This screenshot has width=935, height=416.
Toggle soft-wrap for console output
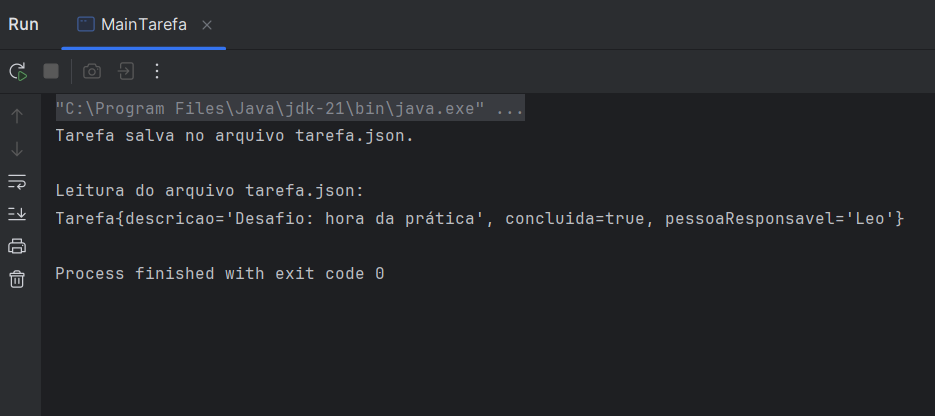coord(17,182)
